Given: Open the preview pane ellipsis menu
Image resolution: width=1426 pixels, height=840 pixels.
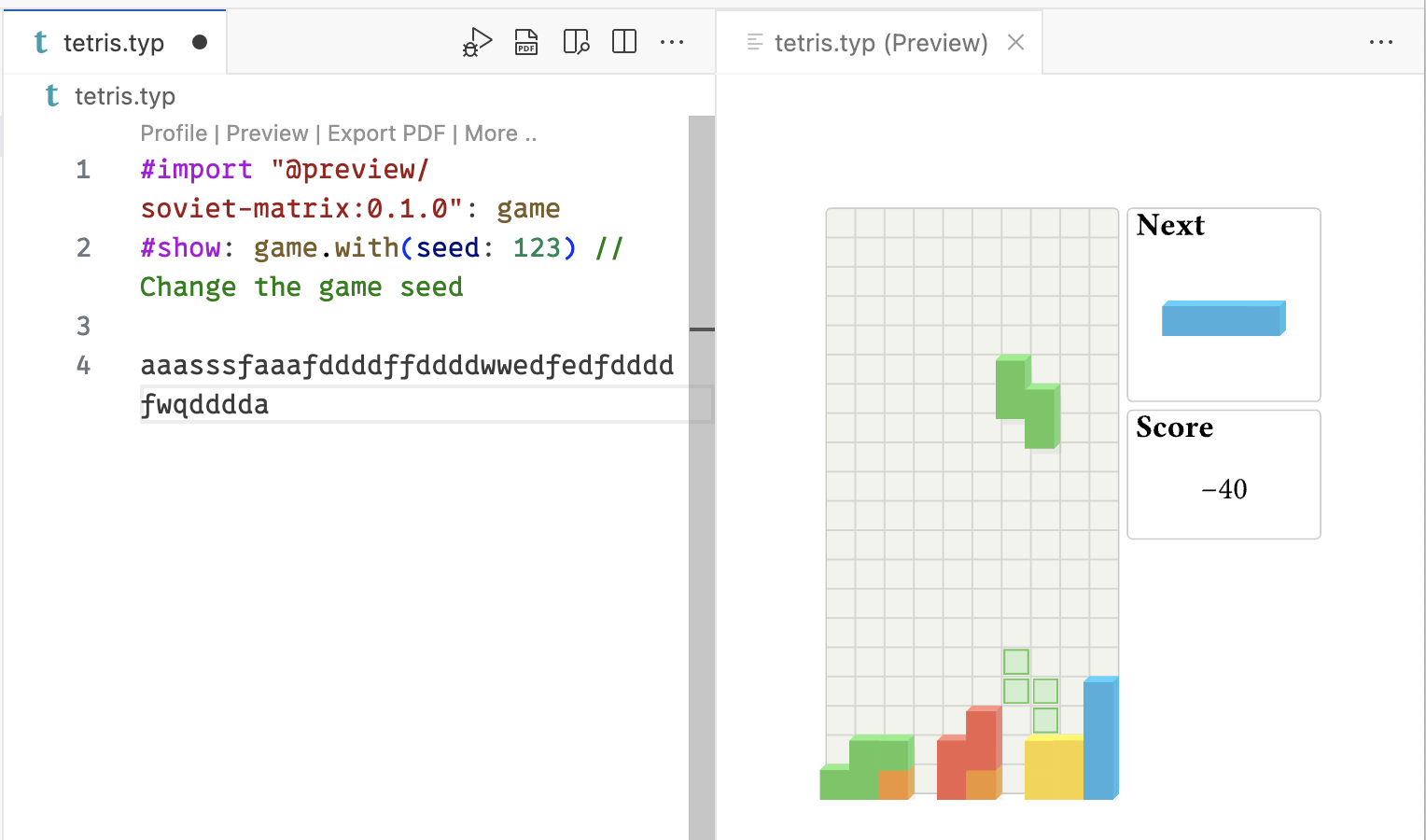Looking at the screenshot, I should point(1381,42).
